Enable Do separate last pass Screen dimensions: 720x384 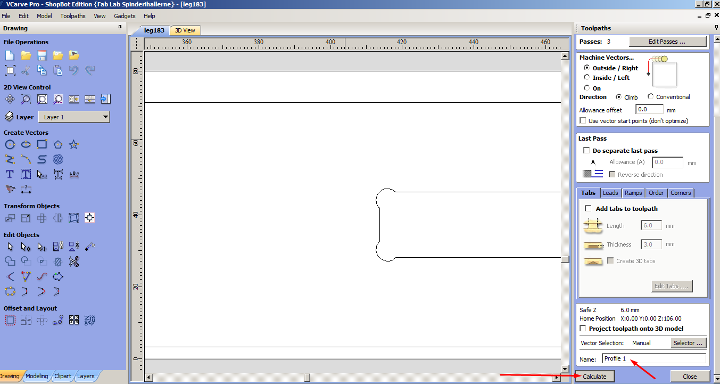[x=586, y=150]
